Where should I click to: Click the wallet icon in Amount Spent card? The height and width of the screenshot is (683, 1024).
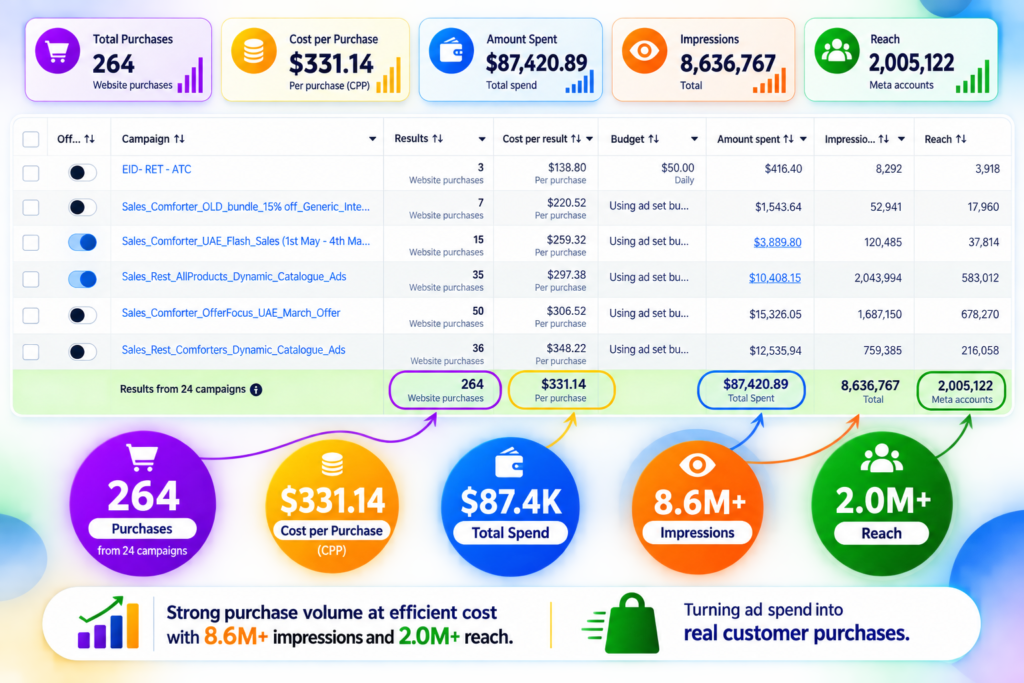click(451, 51)
